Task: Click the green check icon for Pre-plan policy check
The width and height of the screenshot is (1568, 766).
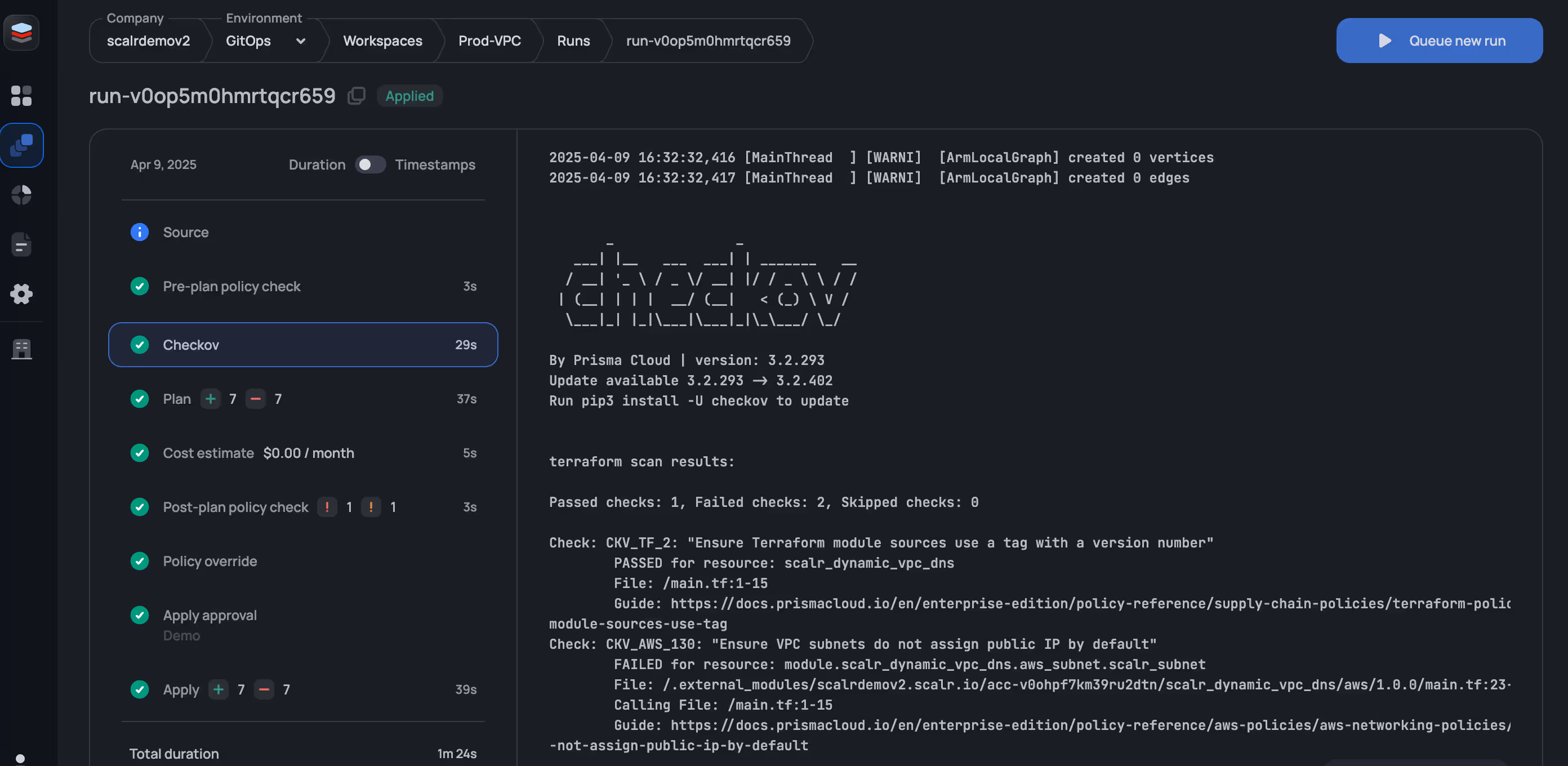Action: (x=139, y=286)
